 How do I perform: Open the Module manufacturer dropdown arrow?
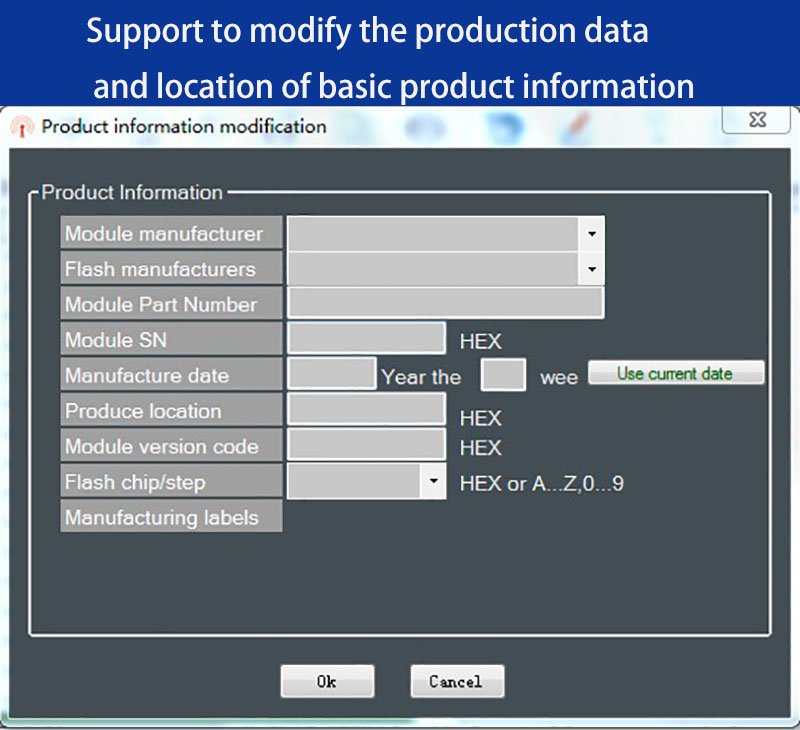point(591,234)
